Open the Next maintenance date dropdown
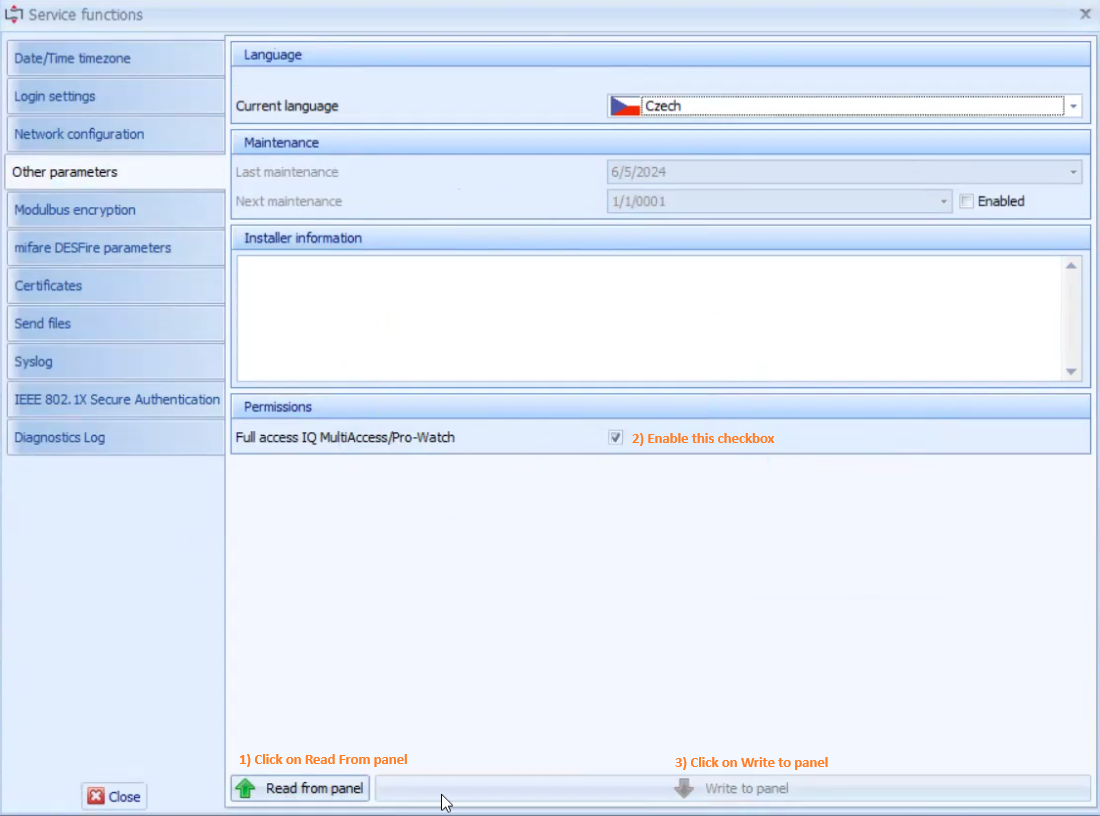 (944, 201)
